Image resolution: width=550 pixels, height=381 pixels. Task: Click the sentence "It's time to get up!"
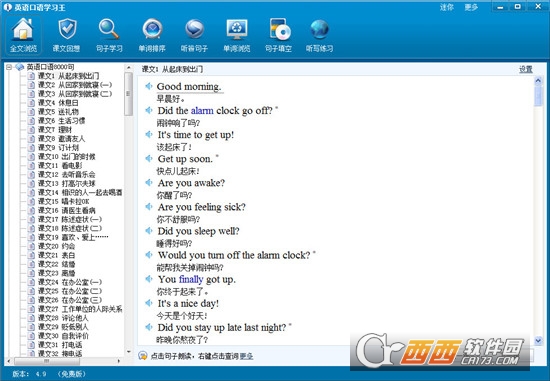[x=196, y=135]
